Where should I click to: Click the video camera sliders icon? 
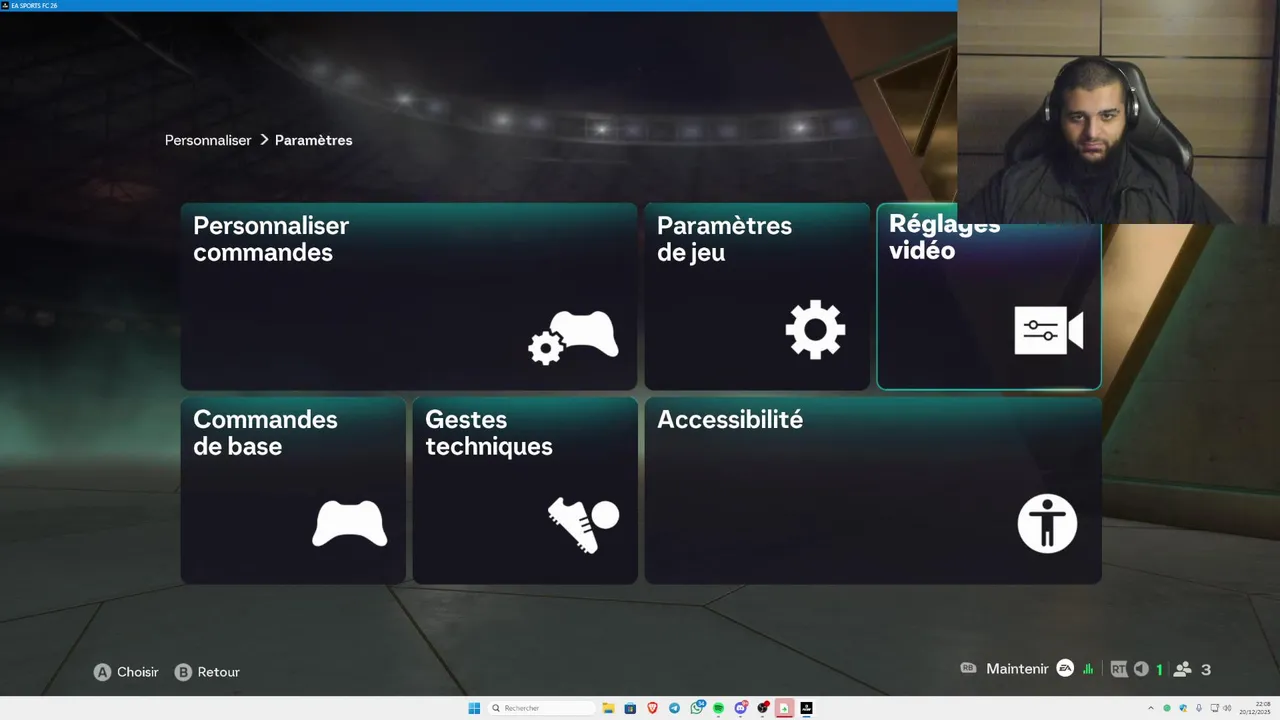(x=1049, y=331)
